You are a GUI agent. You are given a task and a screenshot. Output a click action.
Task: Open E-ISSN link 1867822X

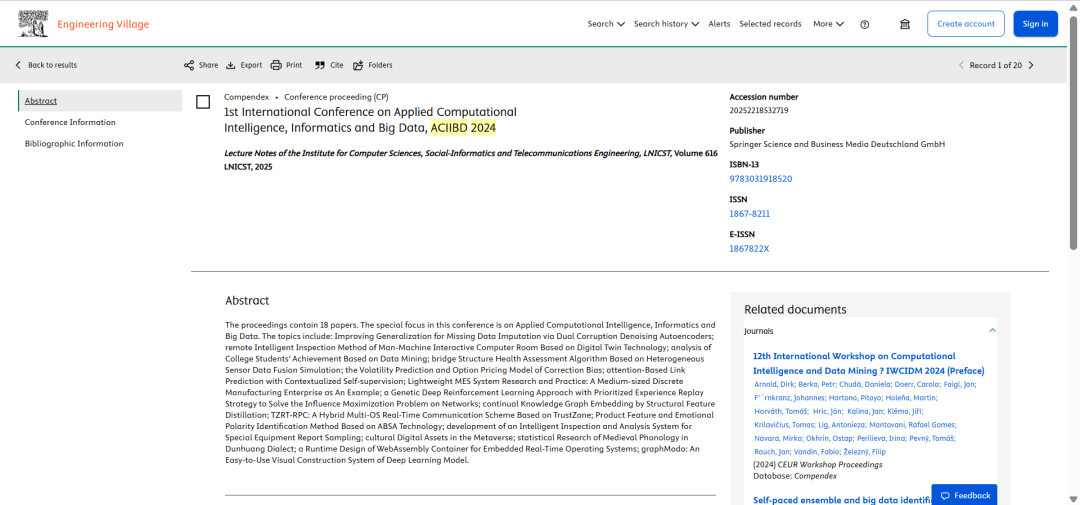click(x=749, y=249)
